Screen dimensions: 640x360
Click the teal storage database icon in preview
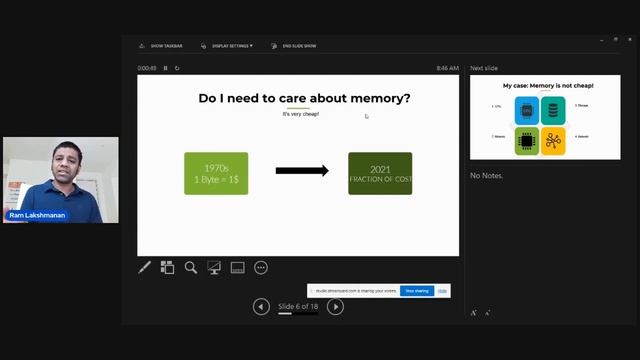pos(553,111)
